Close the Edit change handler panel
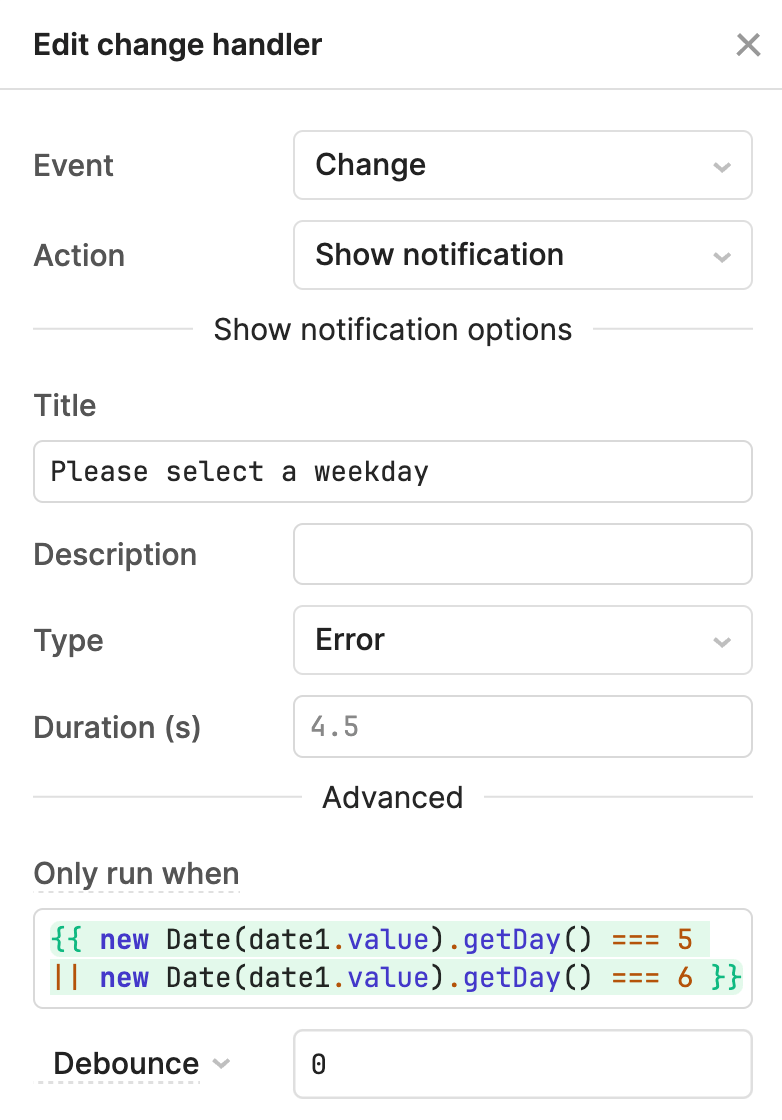The height and width of the screenshot is (1120, 782). [748, 45]
